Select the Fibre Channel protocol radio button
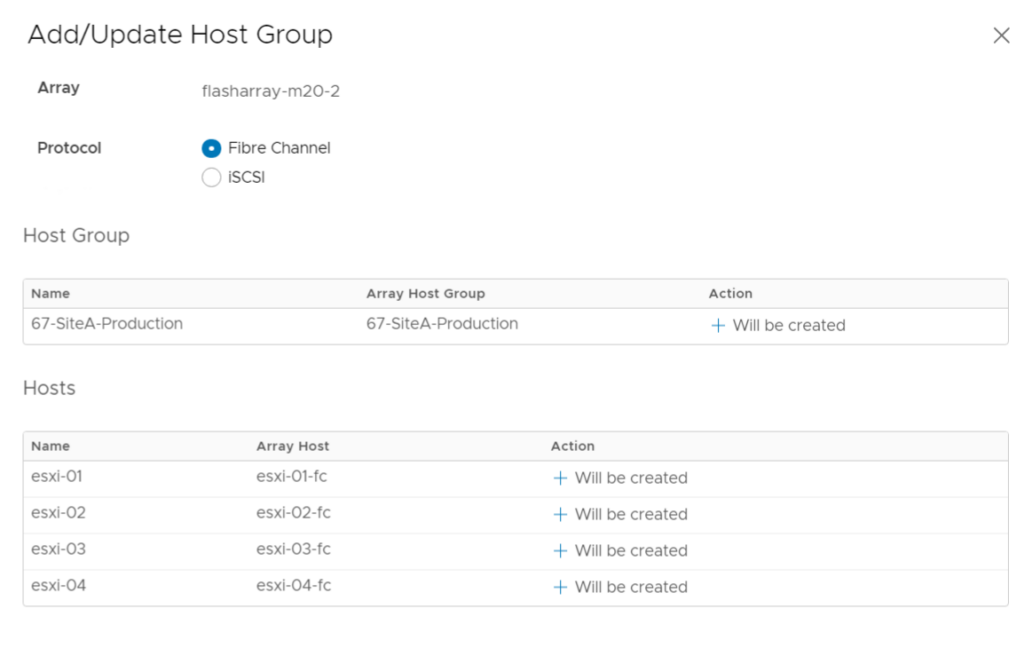 (x=211, y=148)
